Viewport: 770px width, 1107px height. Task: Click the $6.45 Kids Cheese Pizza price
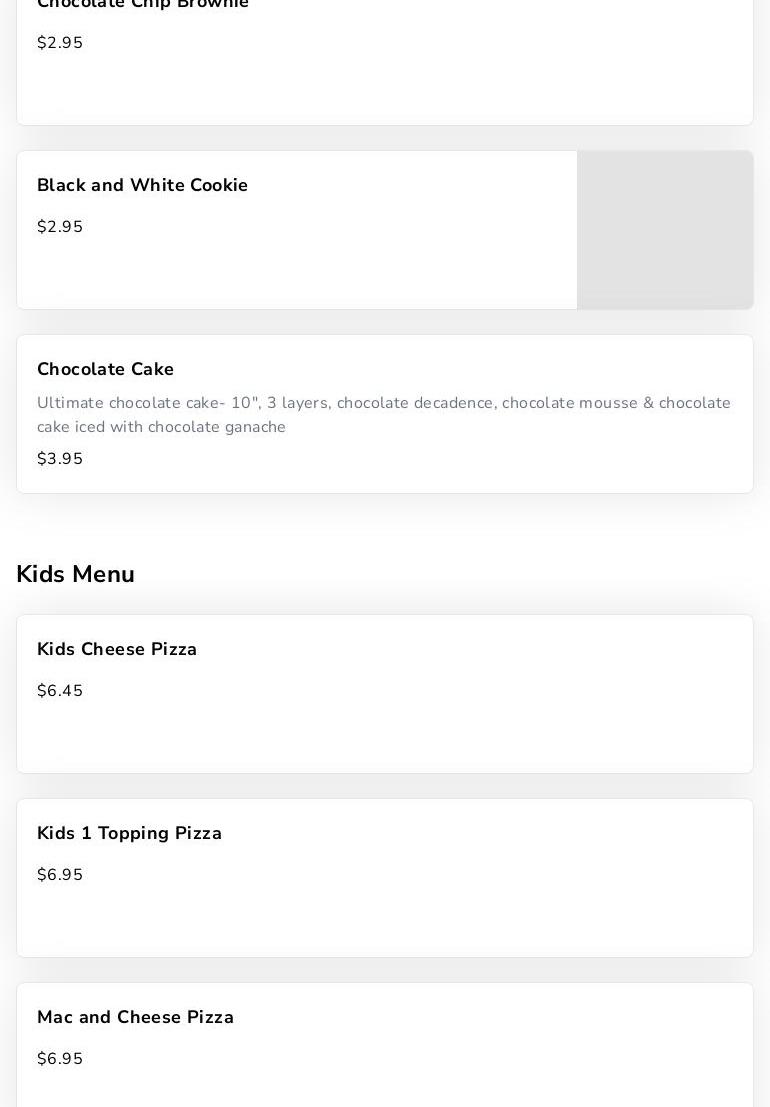click(60, 691)
